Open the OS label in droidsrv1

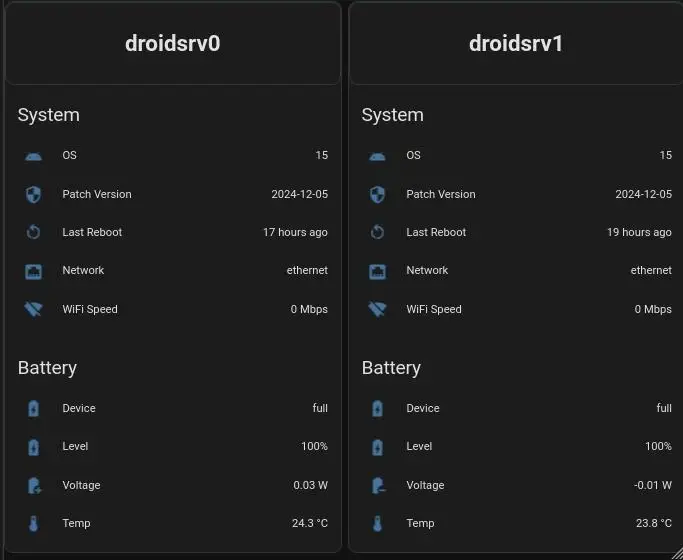(413, 155)
